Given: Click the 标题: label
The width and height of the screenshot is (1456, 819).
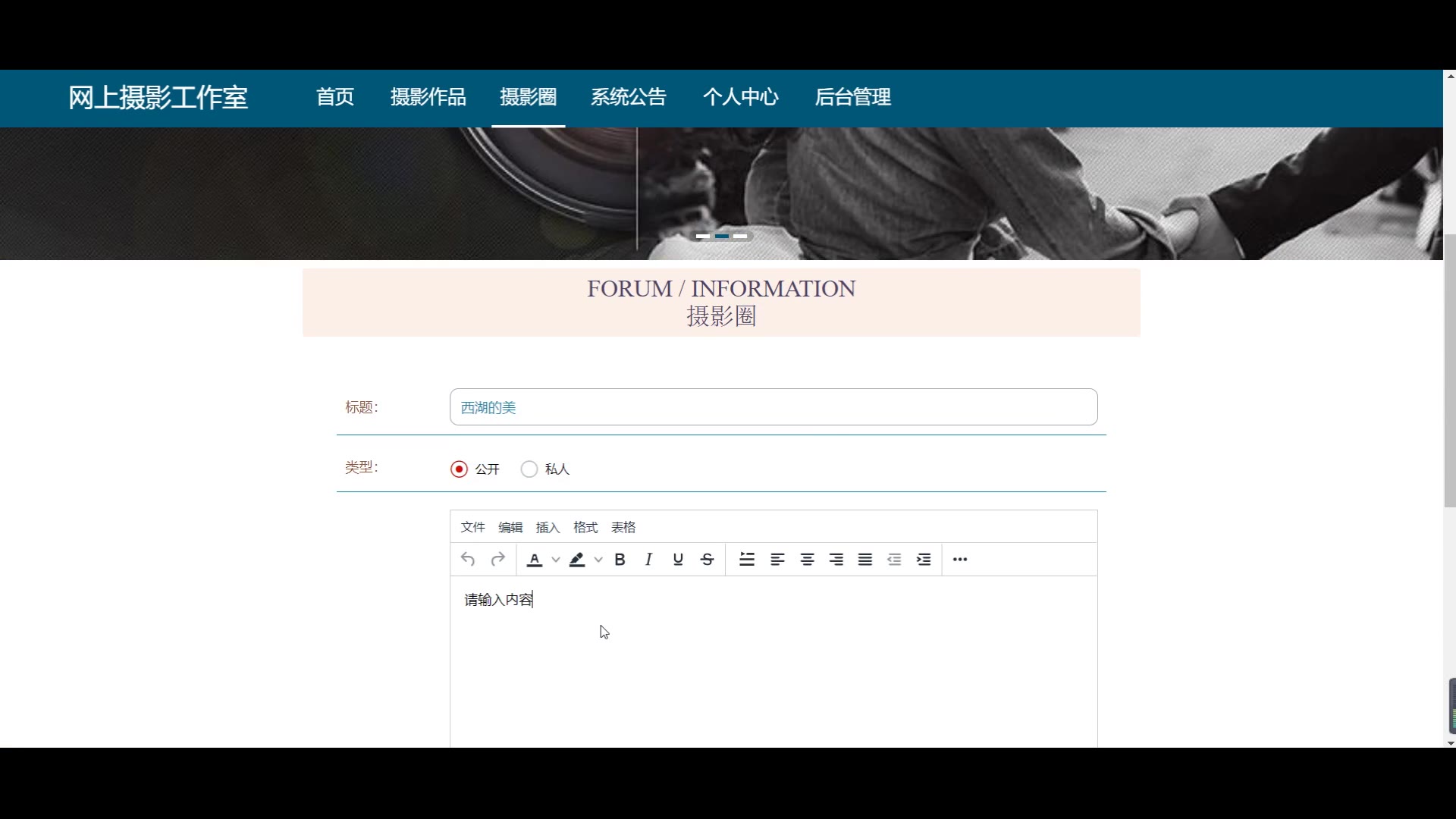Looking at the screenshot, I should [362, 407].
